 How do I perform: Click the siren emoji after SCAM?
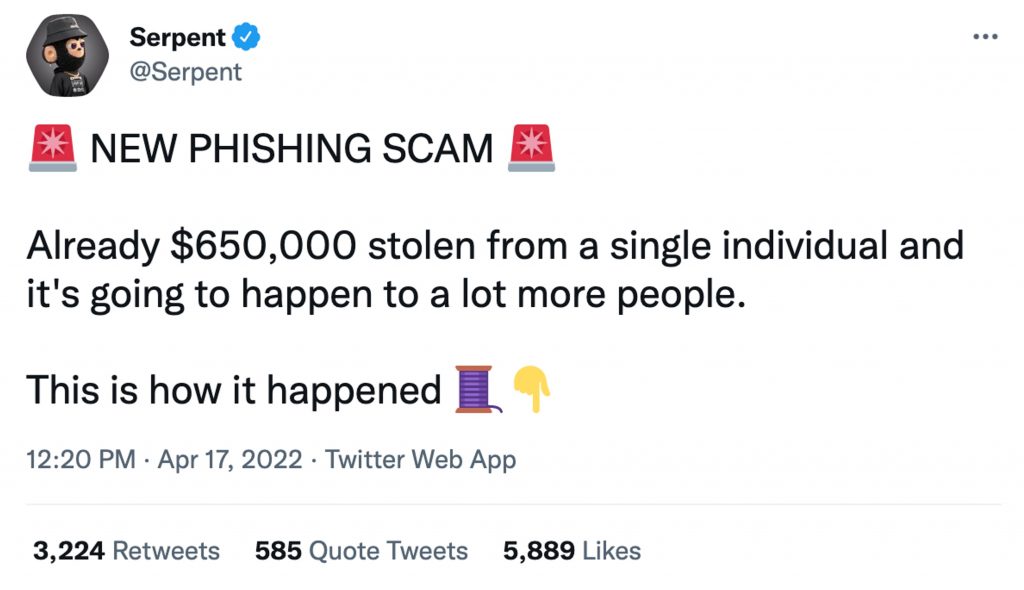click(531, 149)
